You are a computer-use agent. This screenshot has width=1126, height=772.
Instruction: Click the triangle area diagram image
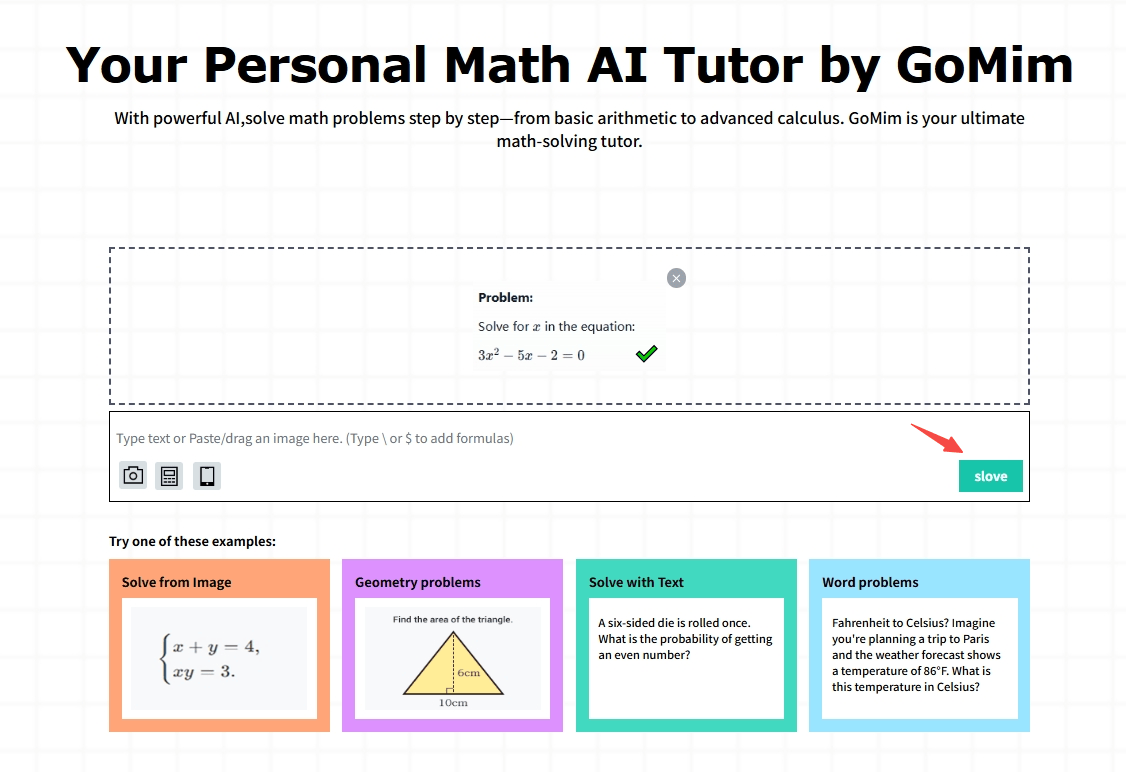(452, 659)
